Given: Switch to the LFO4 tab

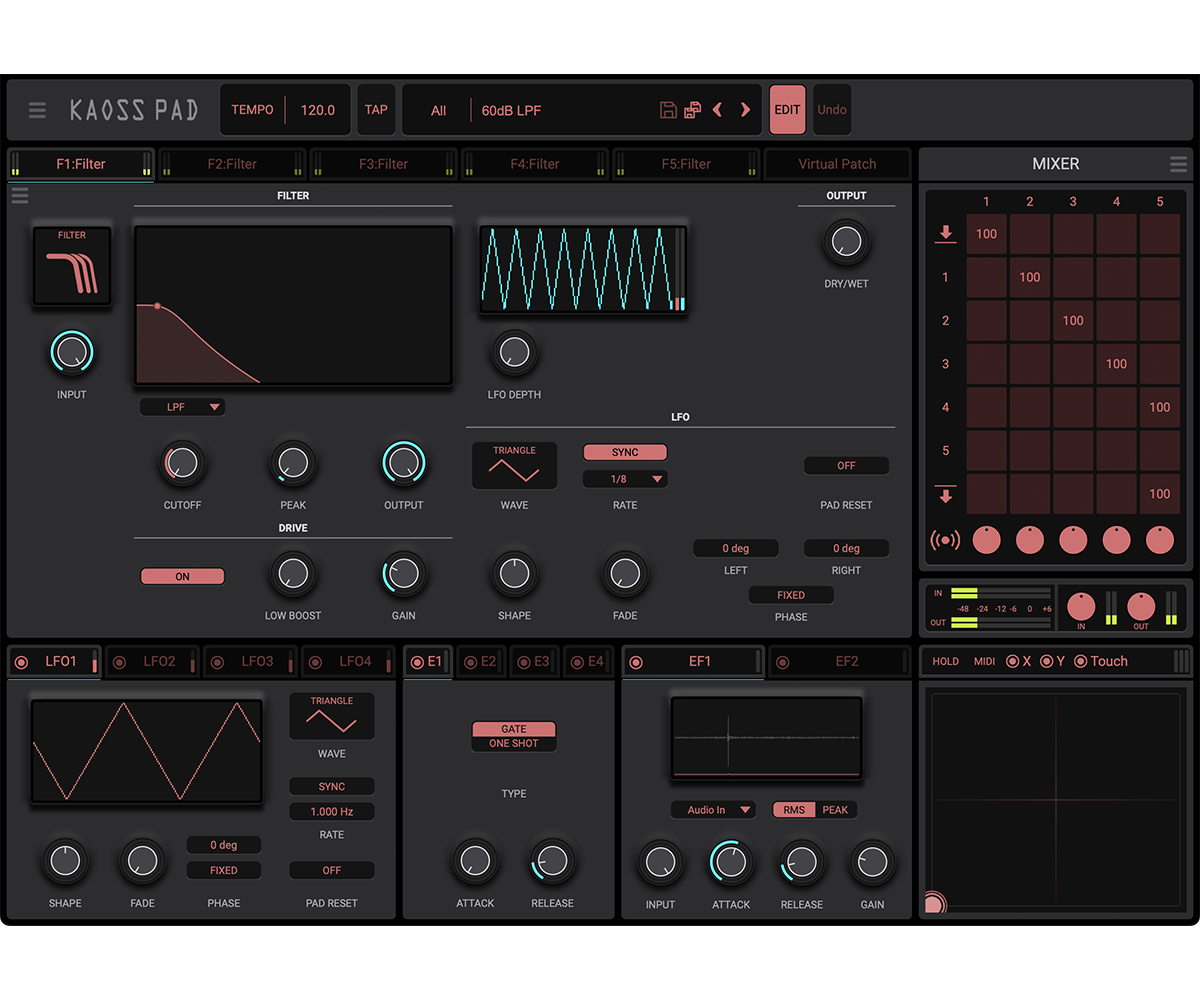Looking at the screenshot, I should point(349,661).
